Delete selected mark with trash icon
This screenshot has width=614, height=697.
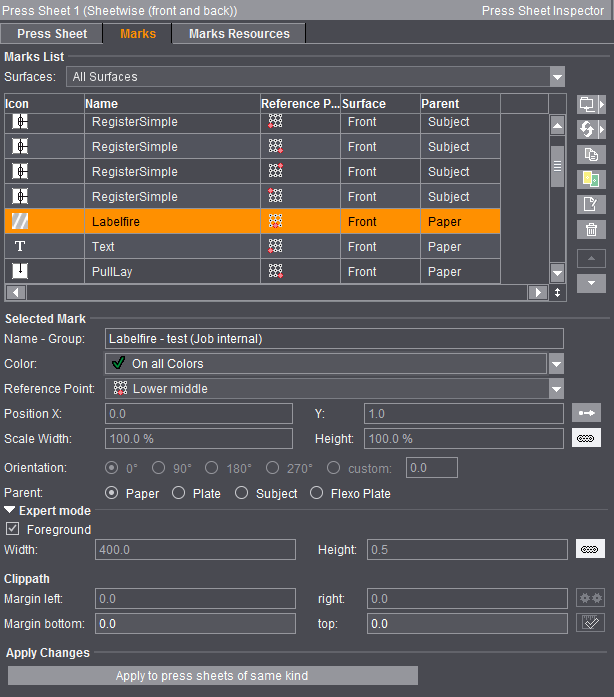[590, 229]
